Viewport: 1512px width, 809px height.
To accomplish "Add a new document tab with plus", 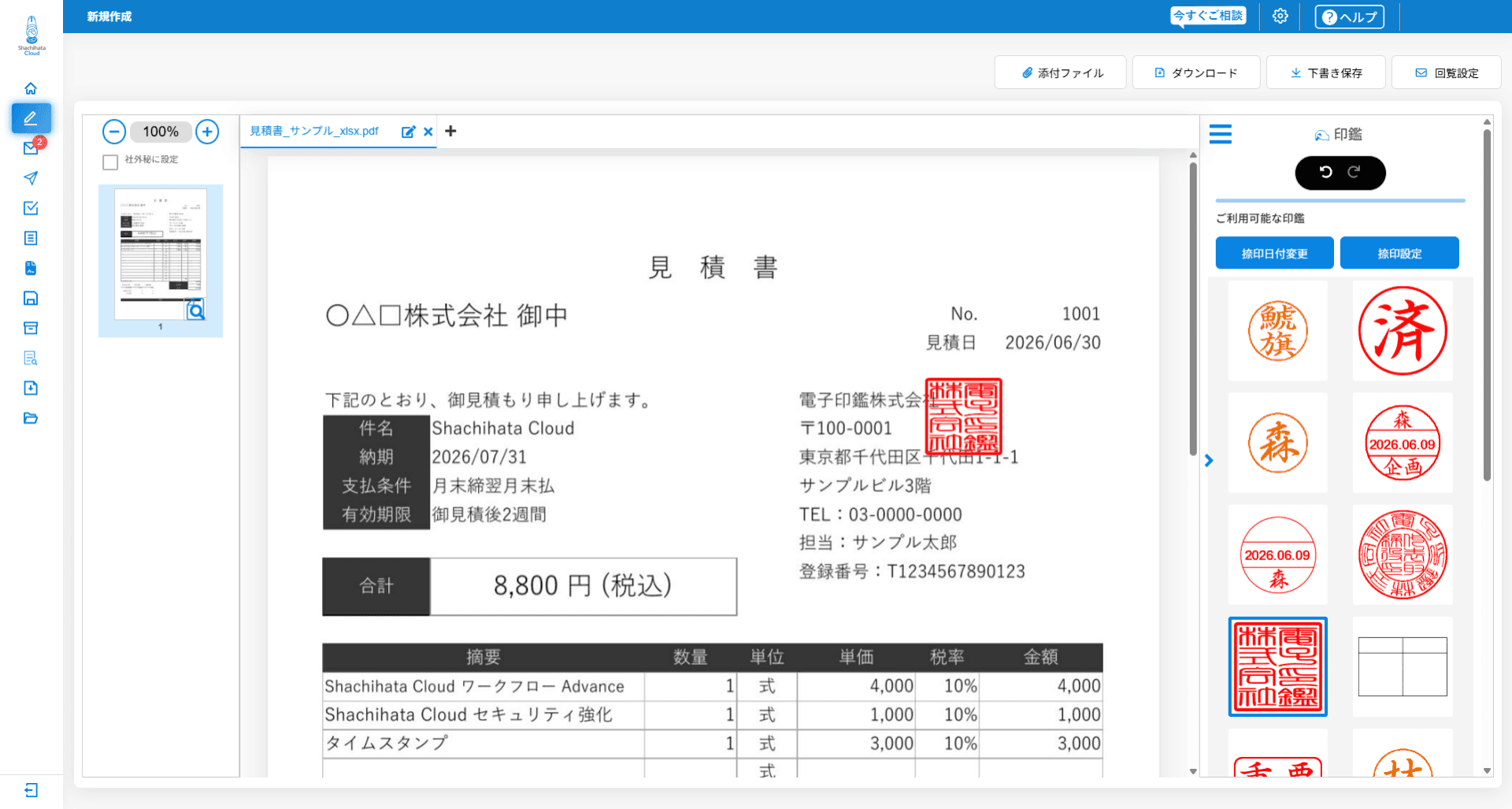I will click(450, 131).
